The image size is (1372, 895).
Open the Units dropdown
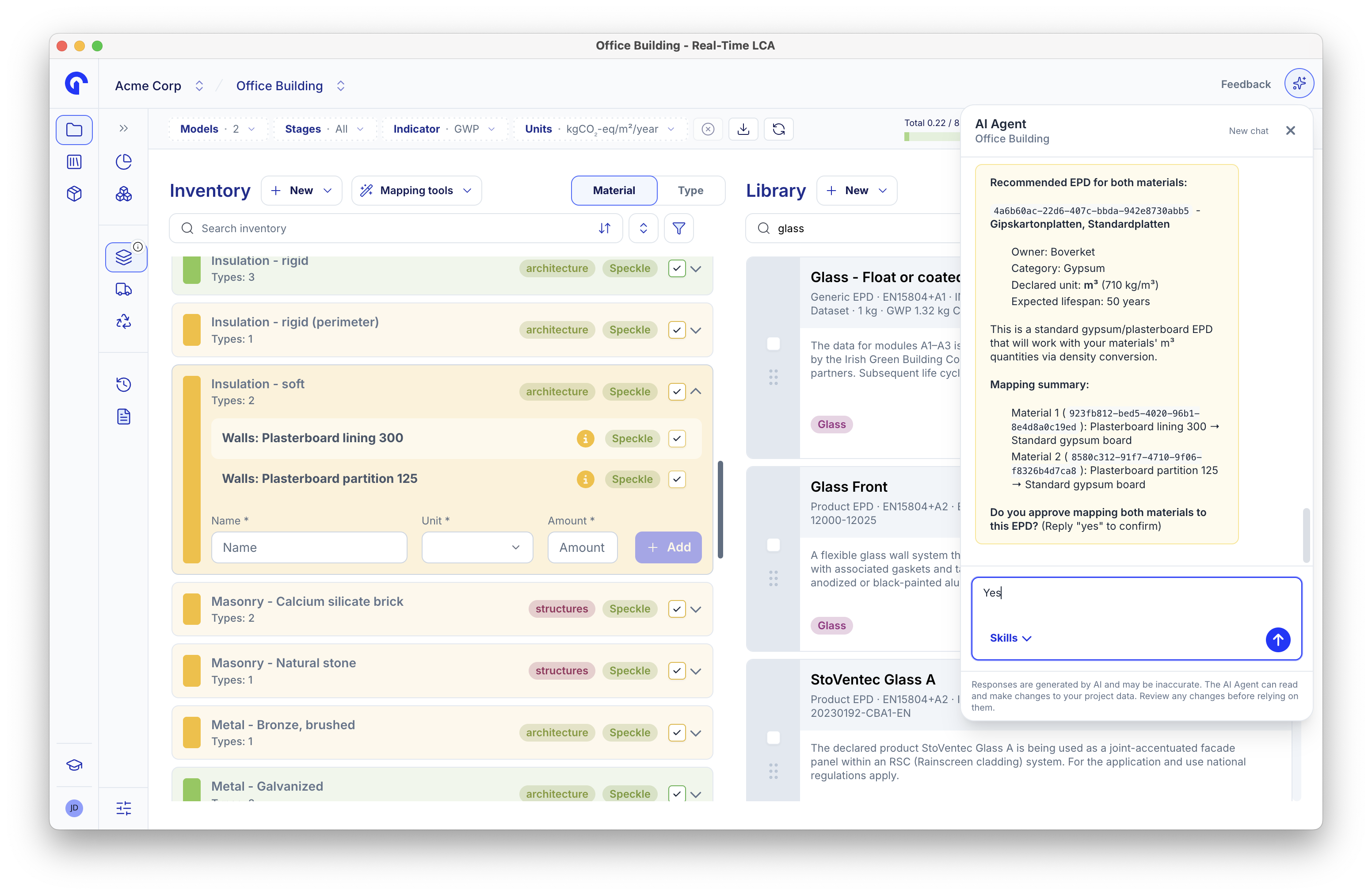(599, 129)
